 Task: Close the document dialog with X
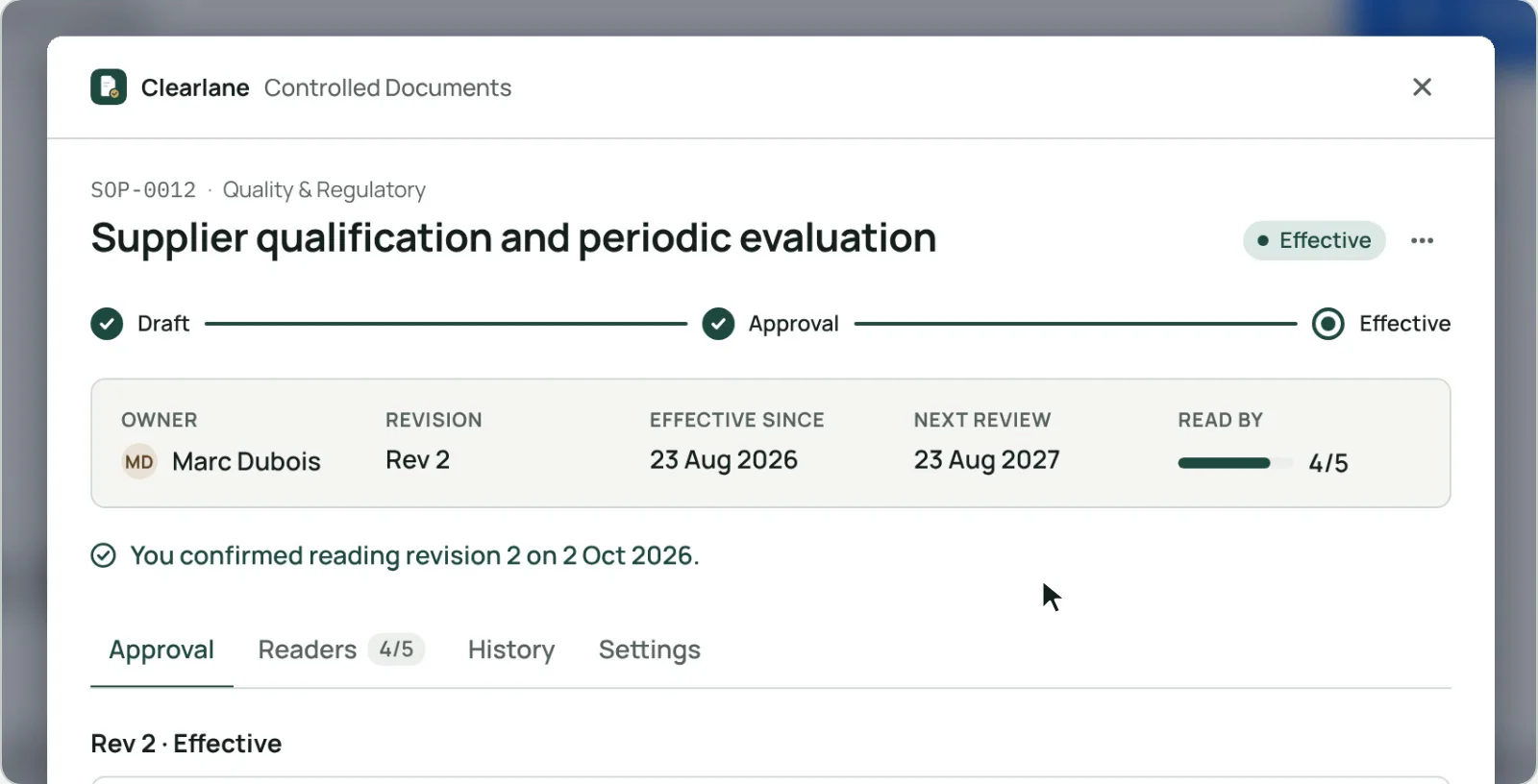pyautogui.click(x=1422, y=87)
